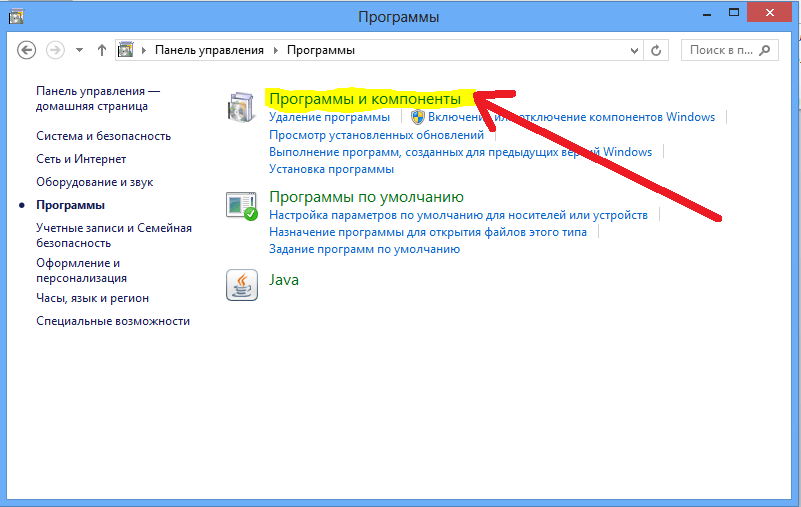Select Система и безопасность in the sidebar
Image resolution: width=801 pixels, height=507 pixels.
[x=103, y=136]
